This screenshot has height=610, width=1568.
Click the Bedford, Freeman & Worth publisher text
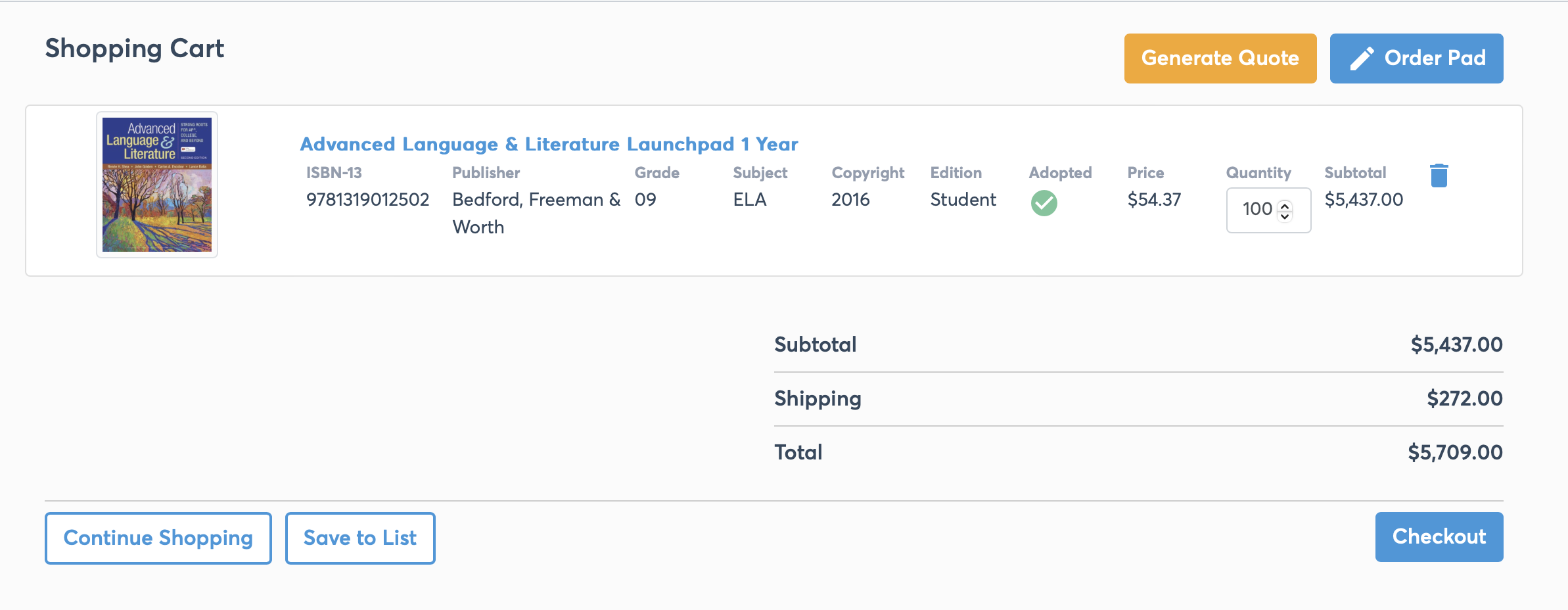536,213
